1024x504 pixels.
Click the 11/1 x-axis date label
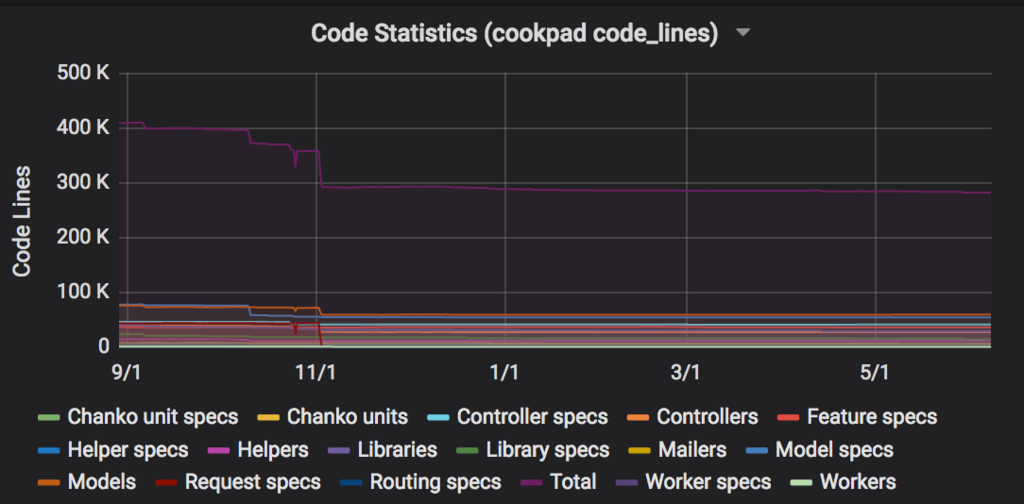pyautogui.click(x=316, y=373)
